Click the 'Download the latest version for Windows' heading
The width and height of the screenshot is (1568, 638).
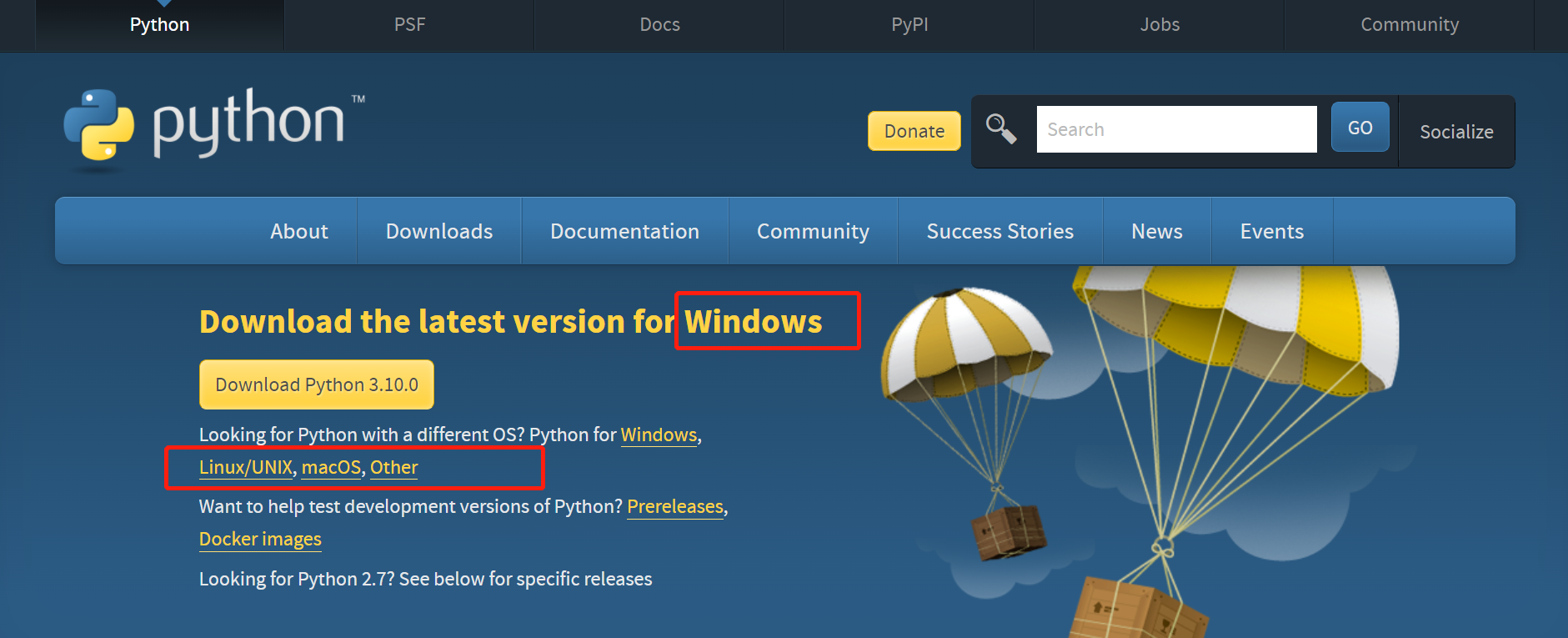pyautogui.click(x=510, y=321)
